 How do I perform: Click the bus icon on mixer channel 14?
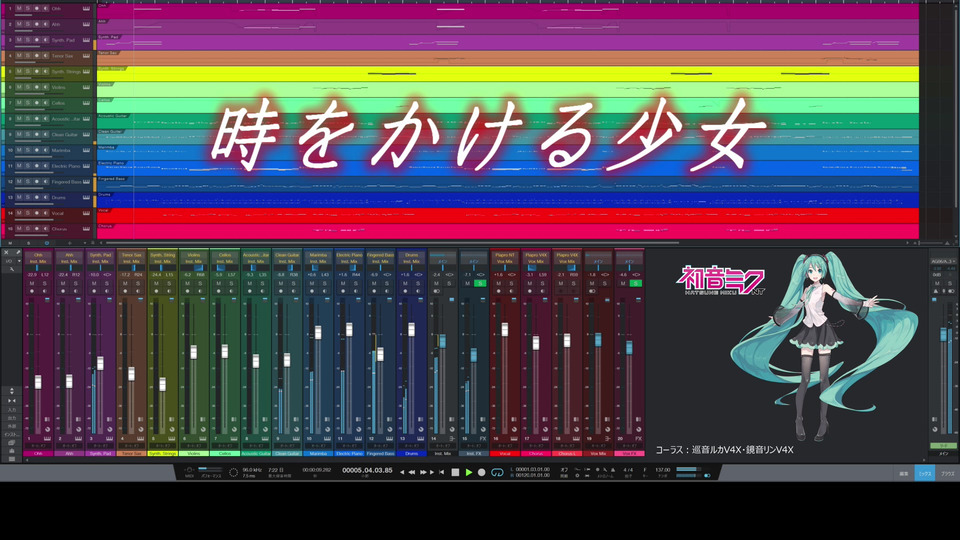452,438
